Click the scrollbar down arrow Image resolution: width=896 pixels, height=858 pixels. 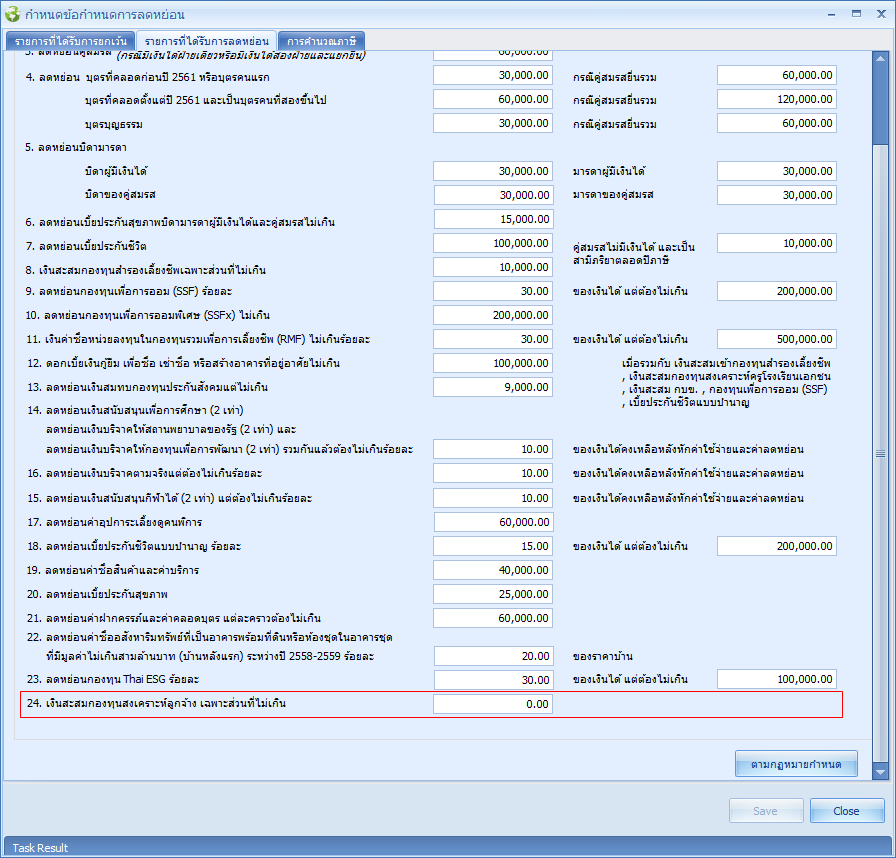(x=880, y=772)
